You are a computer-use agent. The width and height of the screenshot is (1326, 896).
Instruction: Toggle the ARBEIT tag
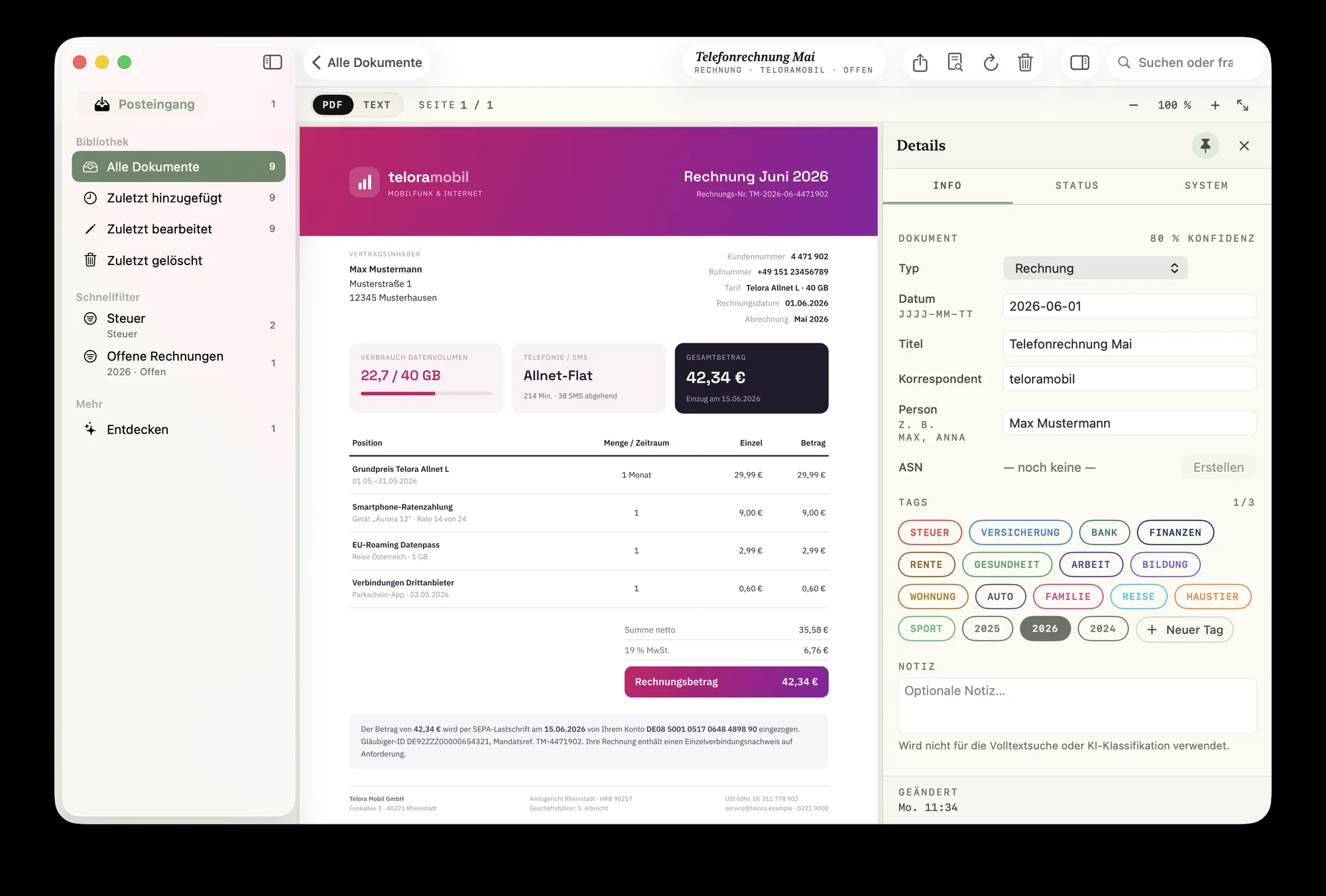(x=1091, y=565)
